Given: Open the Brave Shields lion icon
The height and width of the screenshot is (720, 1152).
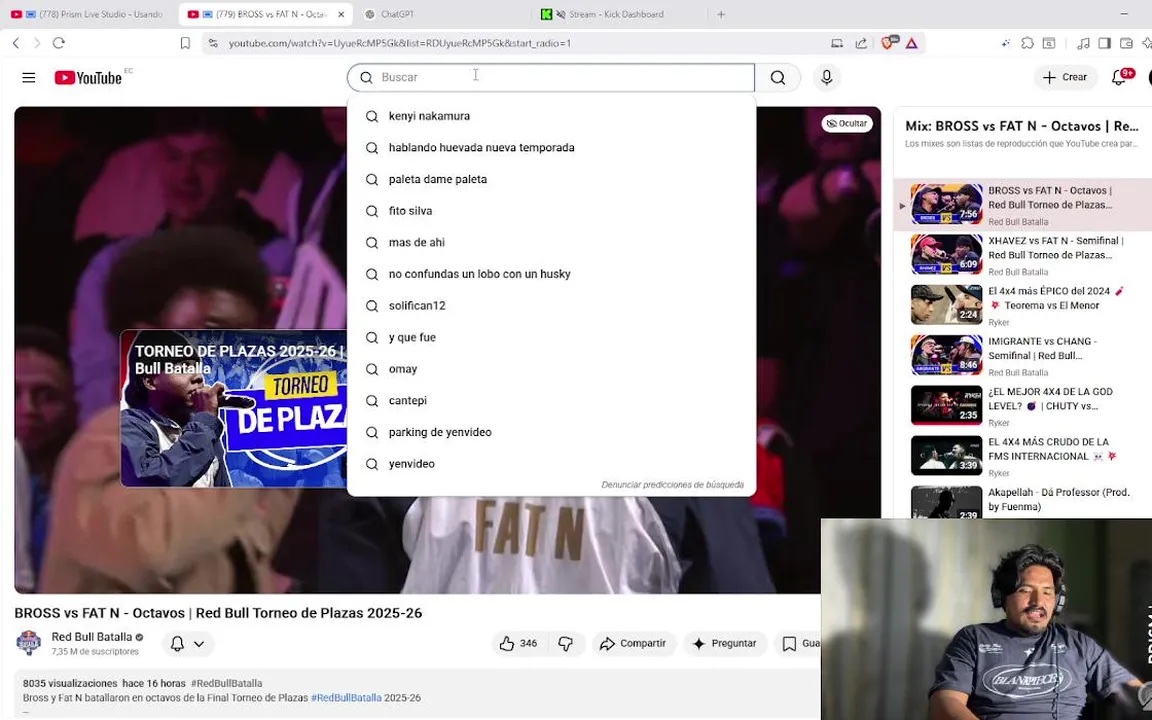Looking at the screenshot, I should [888, 43].
